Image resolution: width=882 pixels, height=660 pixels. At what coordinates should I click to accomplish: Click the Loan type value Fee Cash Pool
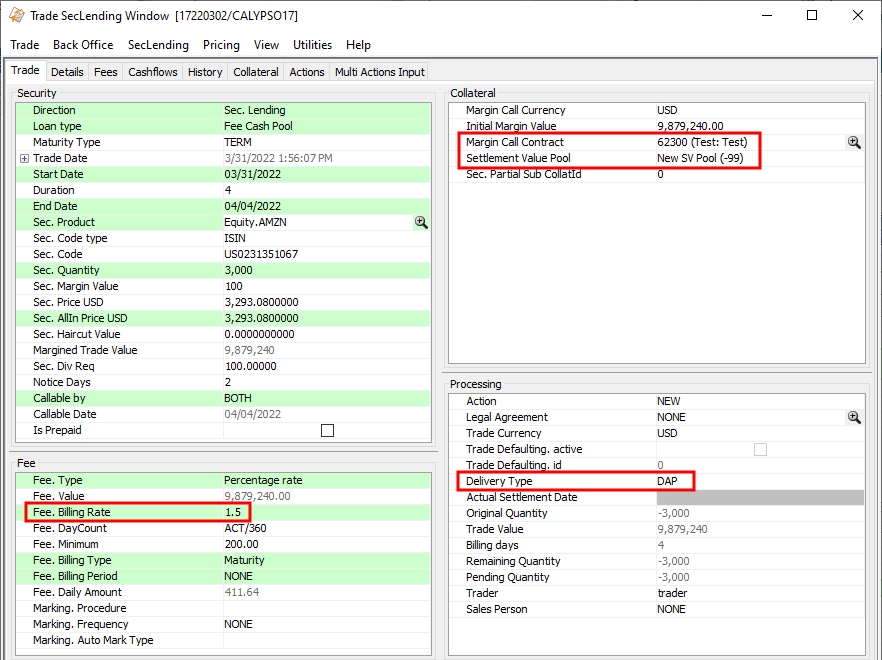[x=258, y=126]
